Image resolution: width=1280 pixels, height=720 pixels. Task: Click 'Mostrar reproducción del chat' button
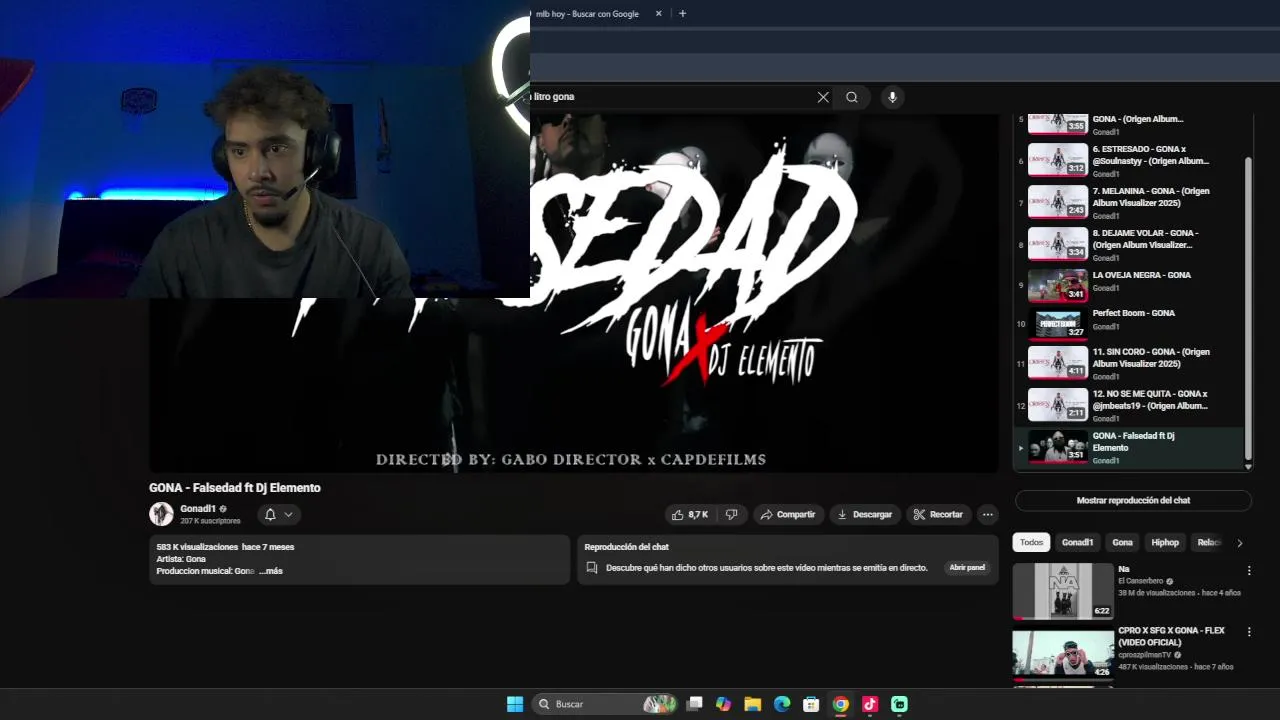click(x=1133, y=500)
